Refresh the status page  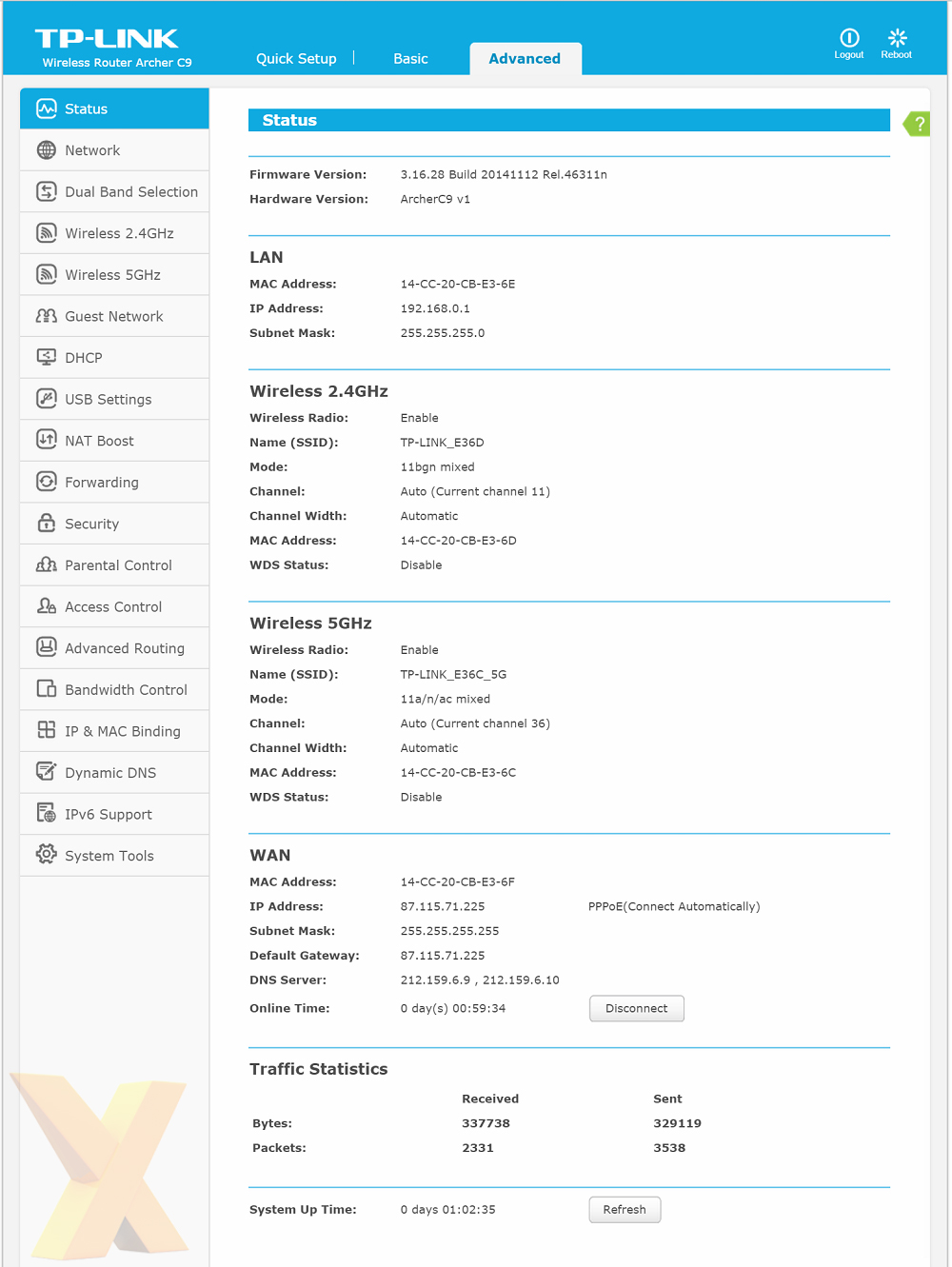(625, 1209)
